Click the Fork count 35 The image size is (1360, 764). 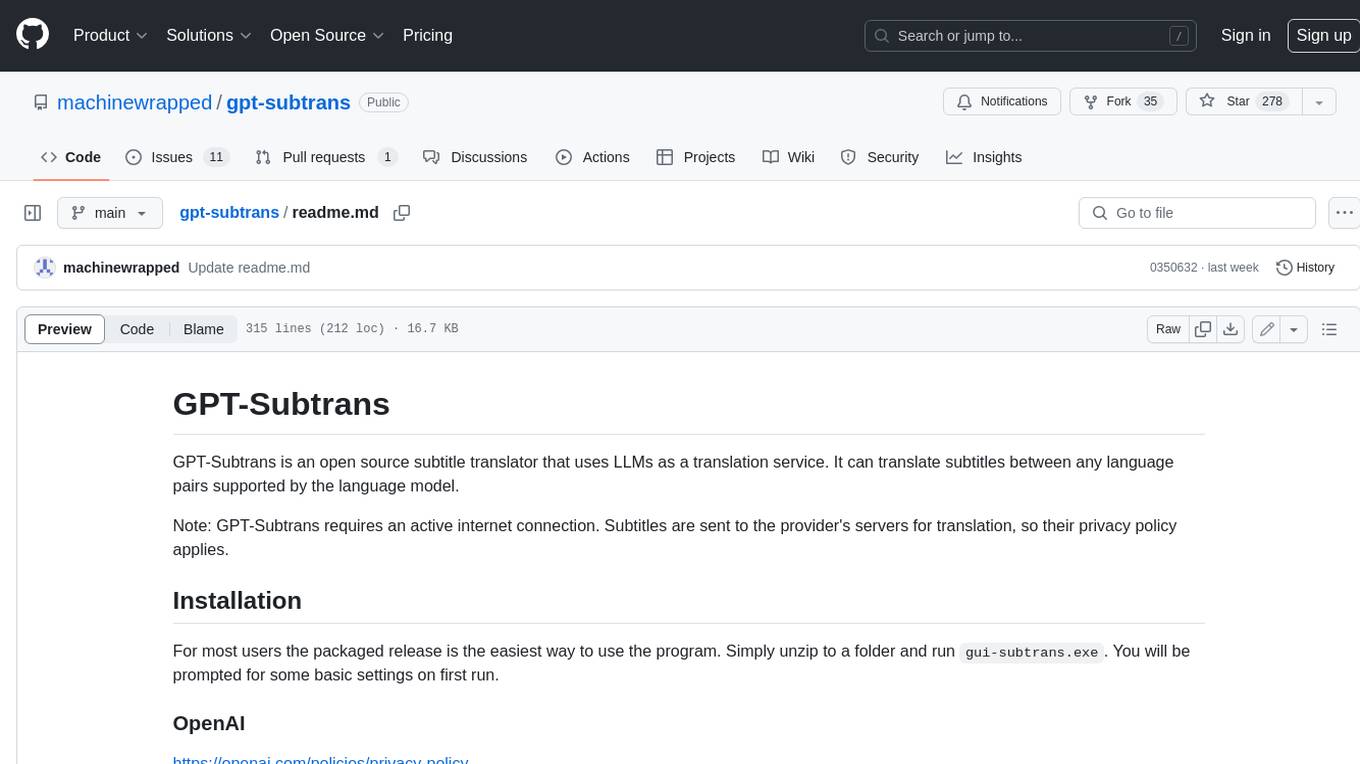click(x=1150, y=101)
